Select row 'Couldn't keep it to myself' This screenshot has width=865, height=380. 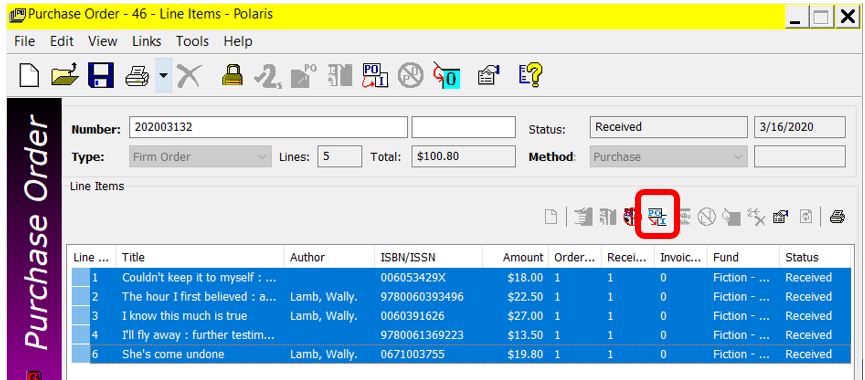461,277
